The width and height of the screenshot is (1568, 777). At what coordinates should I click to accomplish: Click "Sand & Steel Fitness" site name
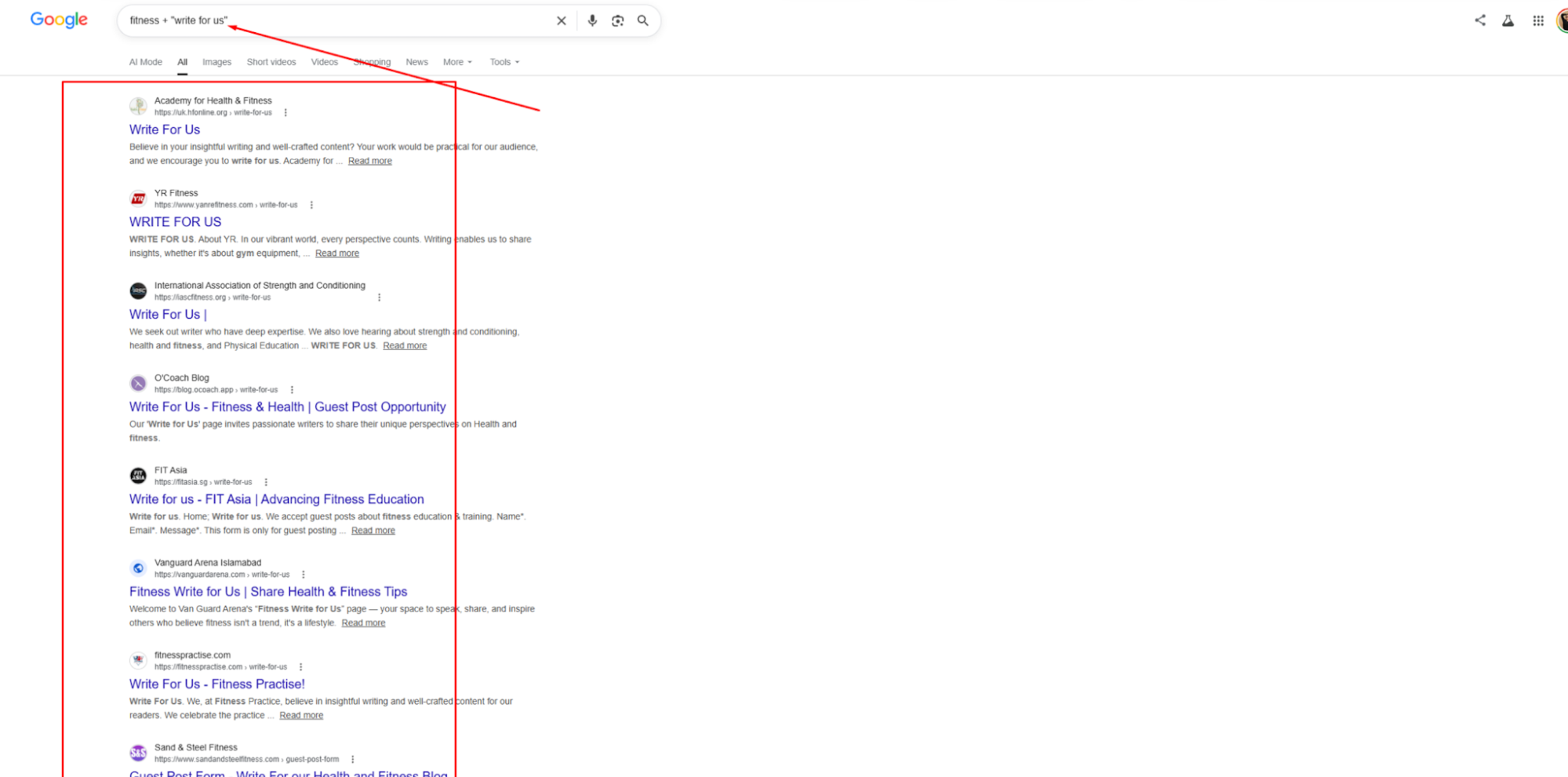pyautogui.click(x=195, y=747)
